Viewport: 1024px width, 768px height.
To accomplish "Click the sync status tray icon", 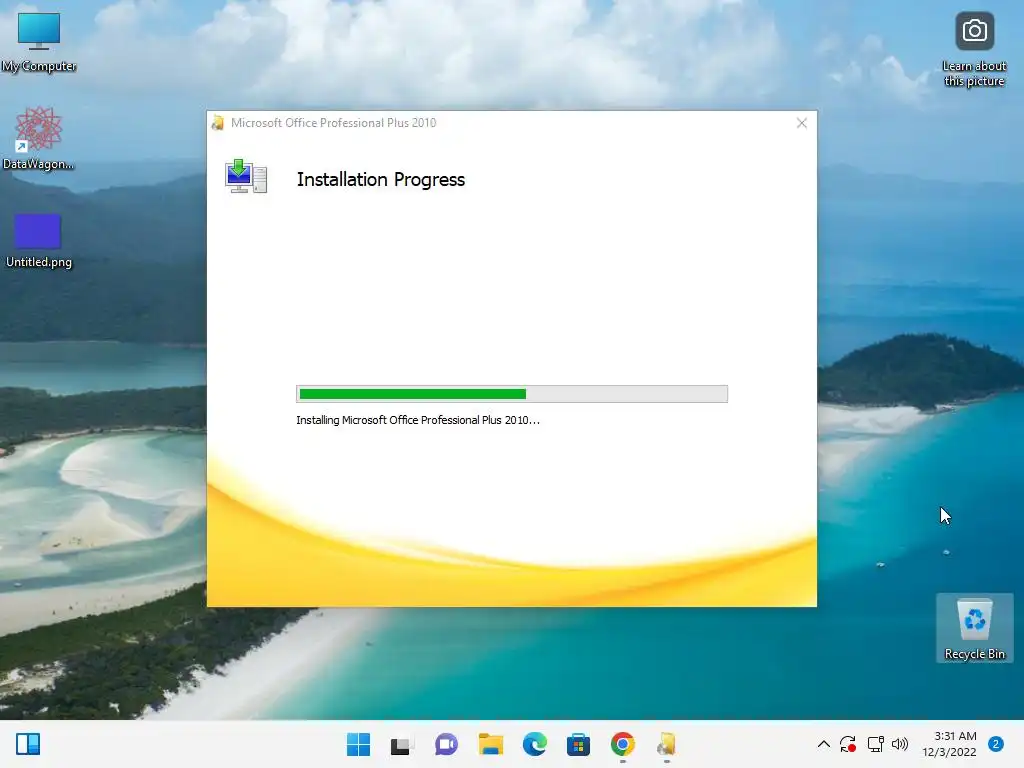I will [848, 744].
